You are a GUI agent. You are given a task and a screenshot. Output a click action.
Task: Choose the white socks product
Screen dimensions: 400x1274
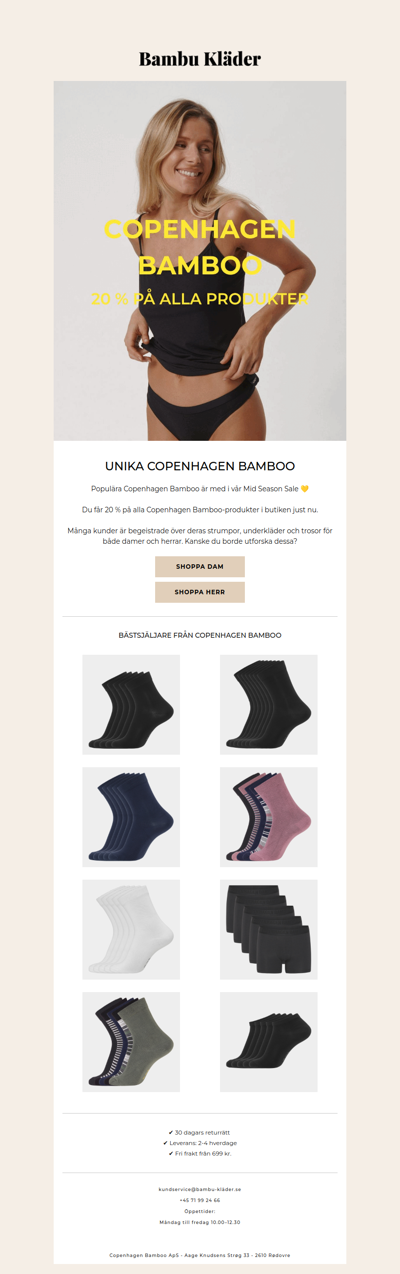pyautogui.click(x=131, y=930)
